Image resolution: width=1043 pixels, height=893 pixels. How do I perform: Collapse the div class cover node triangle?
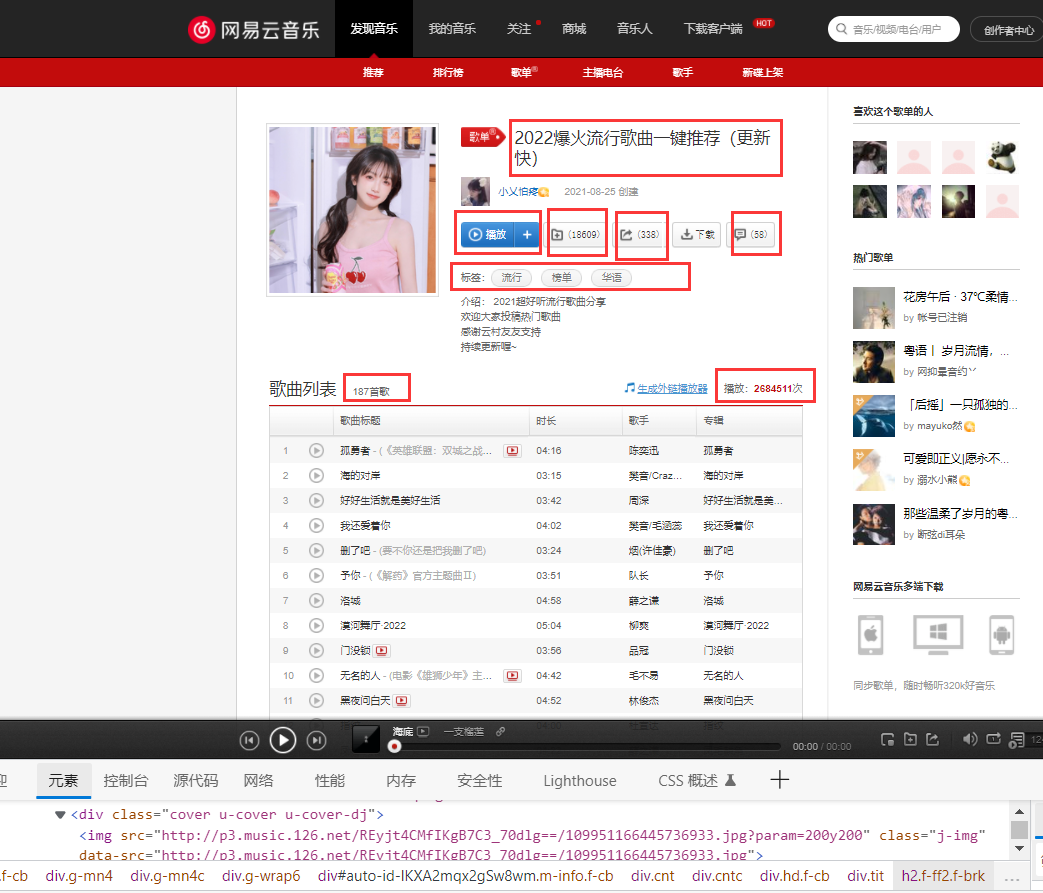pyautogui.click(x=60, y=814)
